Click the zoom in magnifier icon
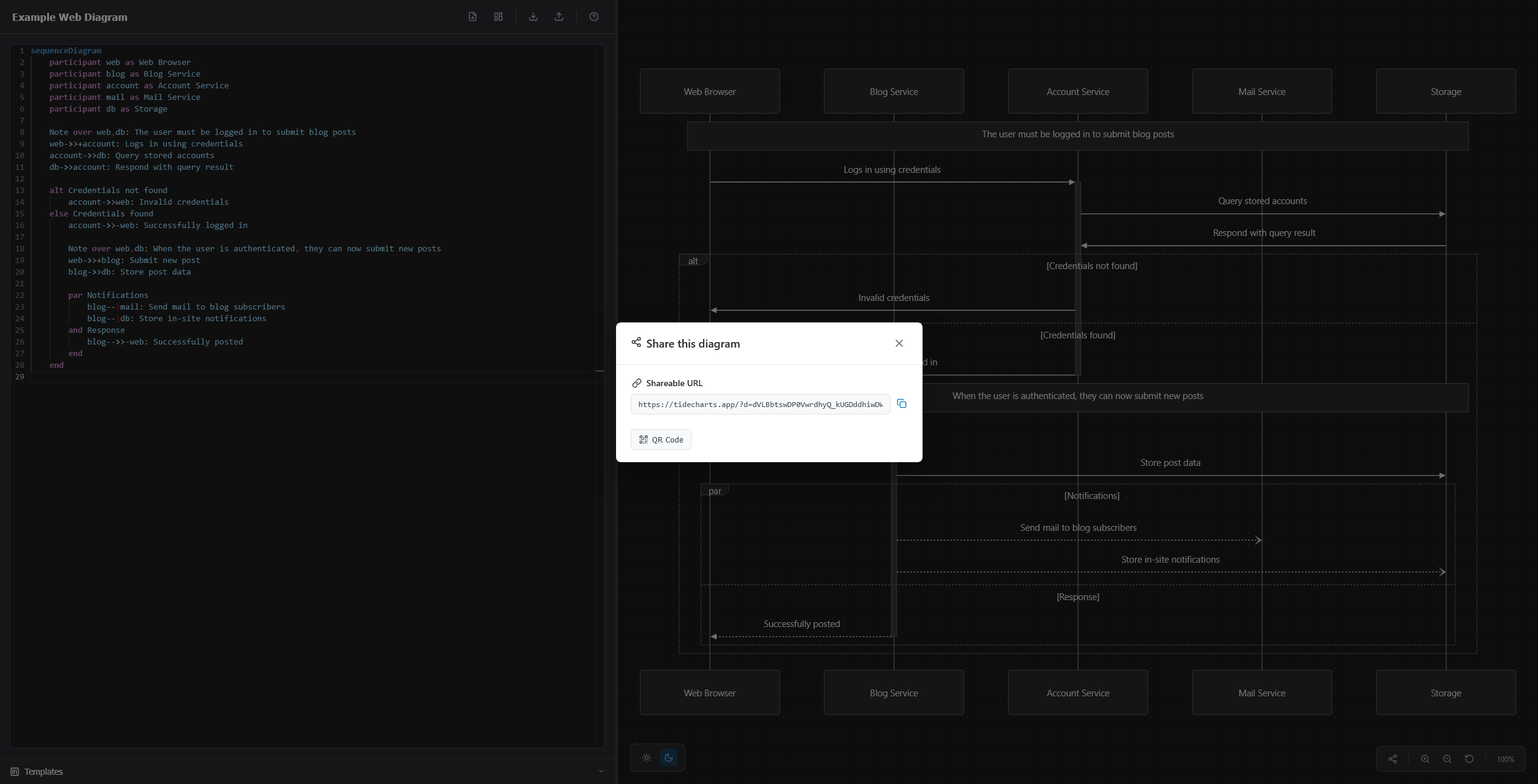 (x=1425, y=759)
